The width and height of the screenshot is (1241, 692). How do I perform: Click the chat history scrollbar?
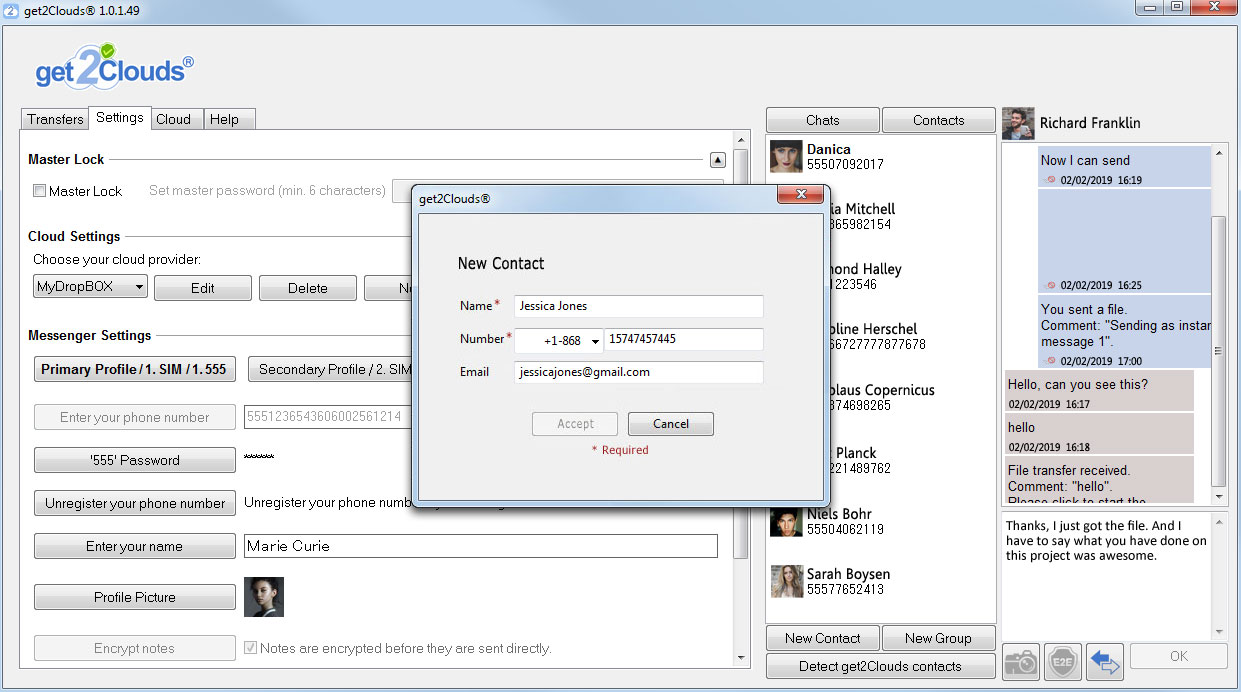(x=1219, y=350)
